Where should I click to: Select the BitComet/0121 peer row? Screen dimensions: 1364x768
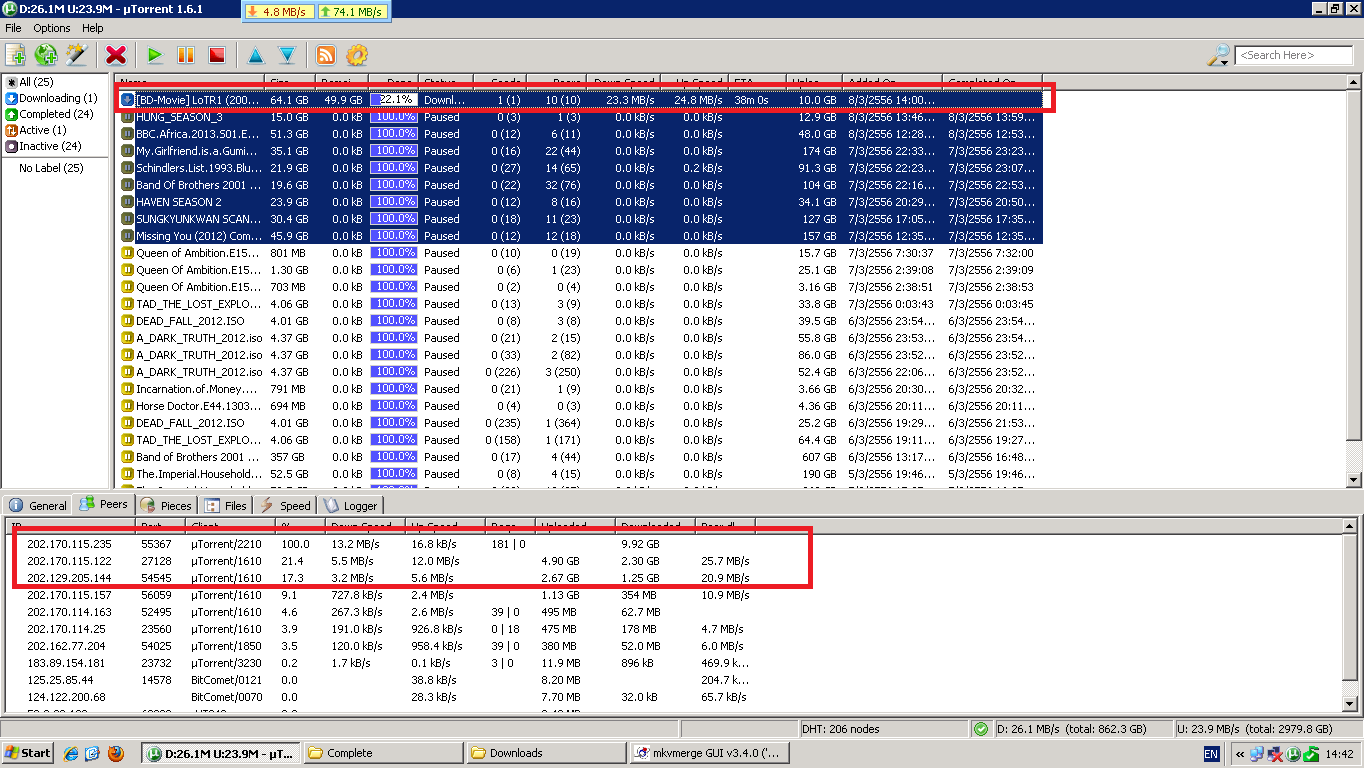pyautogui.click(x=380, y=680)
